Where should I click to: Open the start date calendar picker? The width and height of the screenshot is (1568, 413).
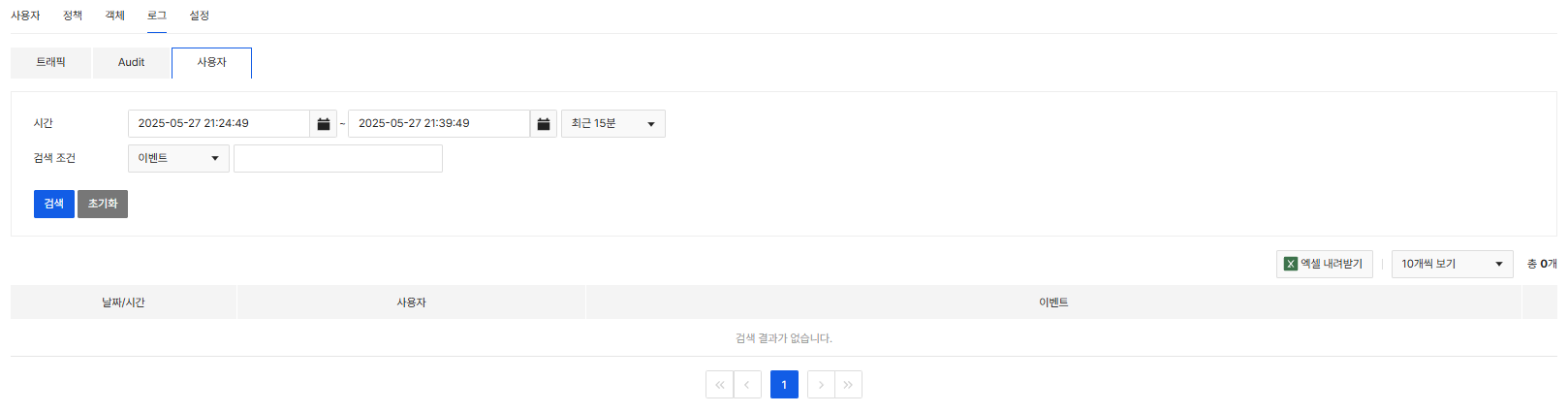tap(324, 123)
